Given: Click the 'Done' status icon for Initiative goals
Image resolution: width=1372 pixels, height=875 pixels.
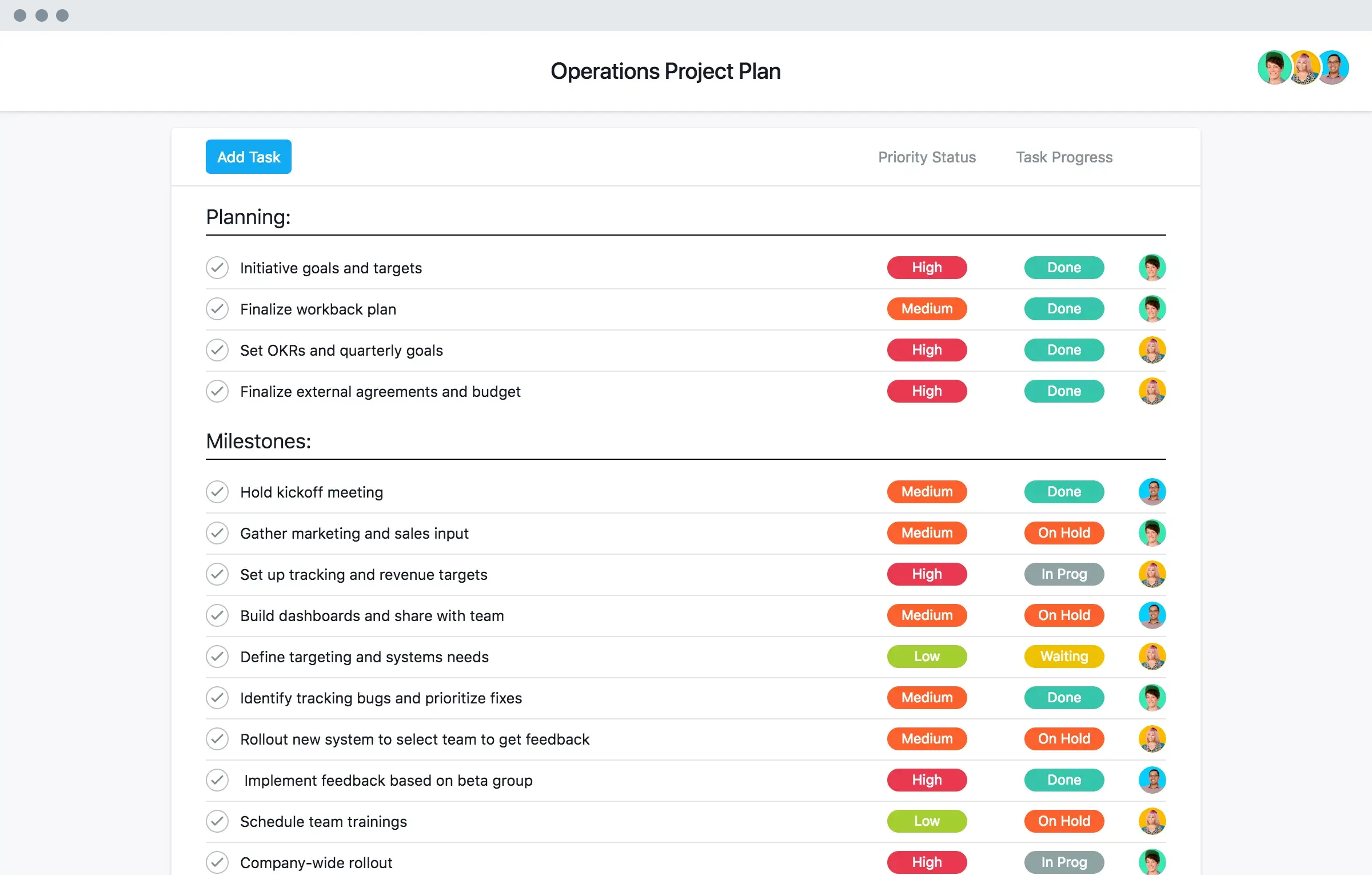Looking at the screenshot, I should pyautogui.click(x=1063, y=267).
